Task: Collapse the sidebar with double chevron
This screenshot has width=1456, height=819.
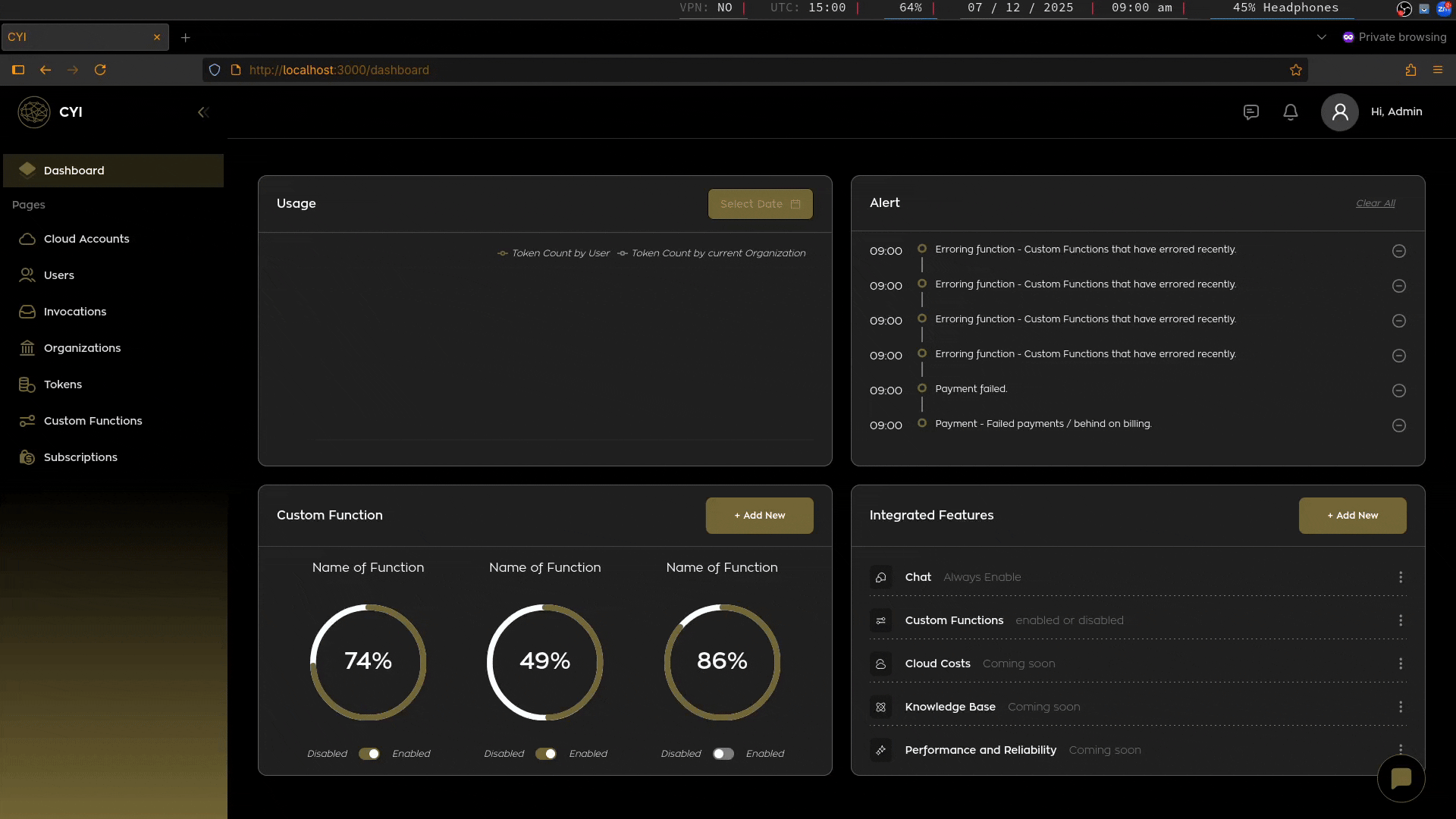Action: point(202,112)
